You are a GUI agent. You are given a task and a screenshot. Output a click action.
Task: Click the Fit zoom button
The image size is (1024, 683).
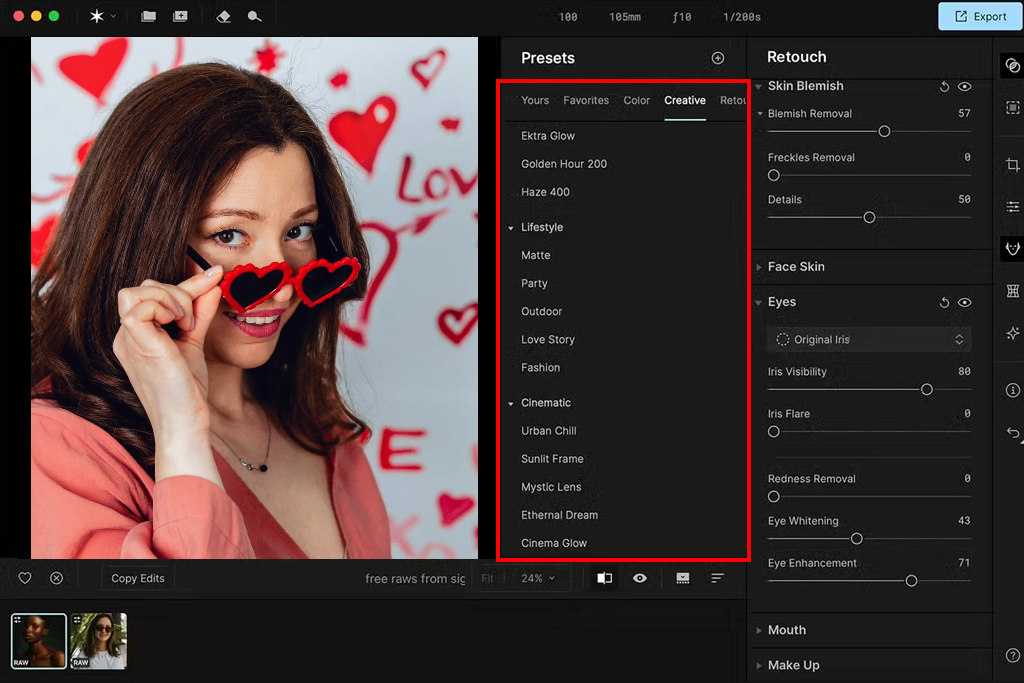(487, 579)
